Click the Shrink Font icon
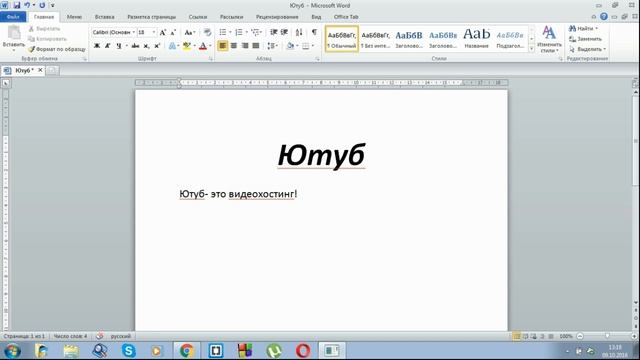Screen dimensions: 640x360 click(173, 32)
